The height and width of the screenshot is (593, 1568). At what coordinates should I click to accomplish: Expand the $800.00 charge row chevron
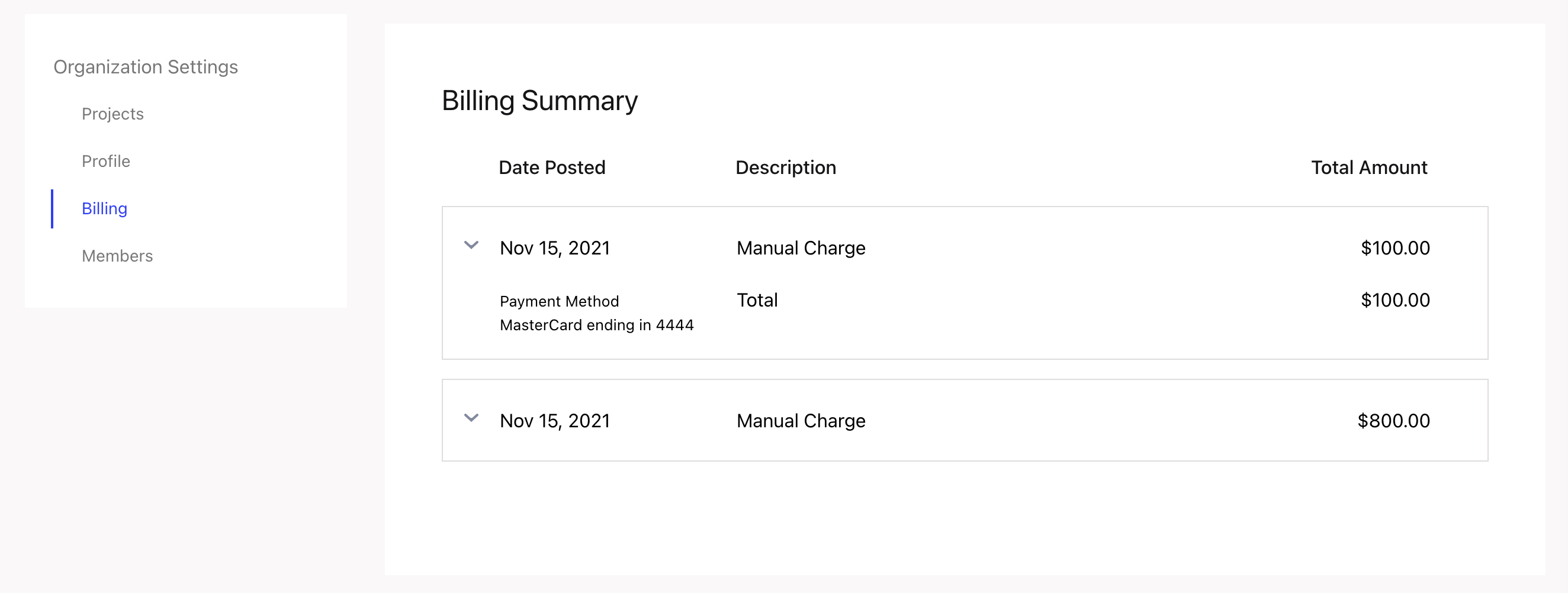(x=471, y=418)
